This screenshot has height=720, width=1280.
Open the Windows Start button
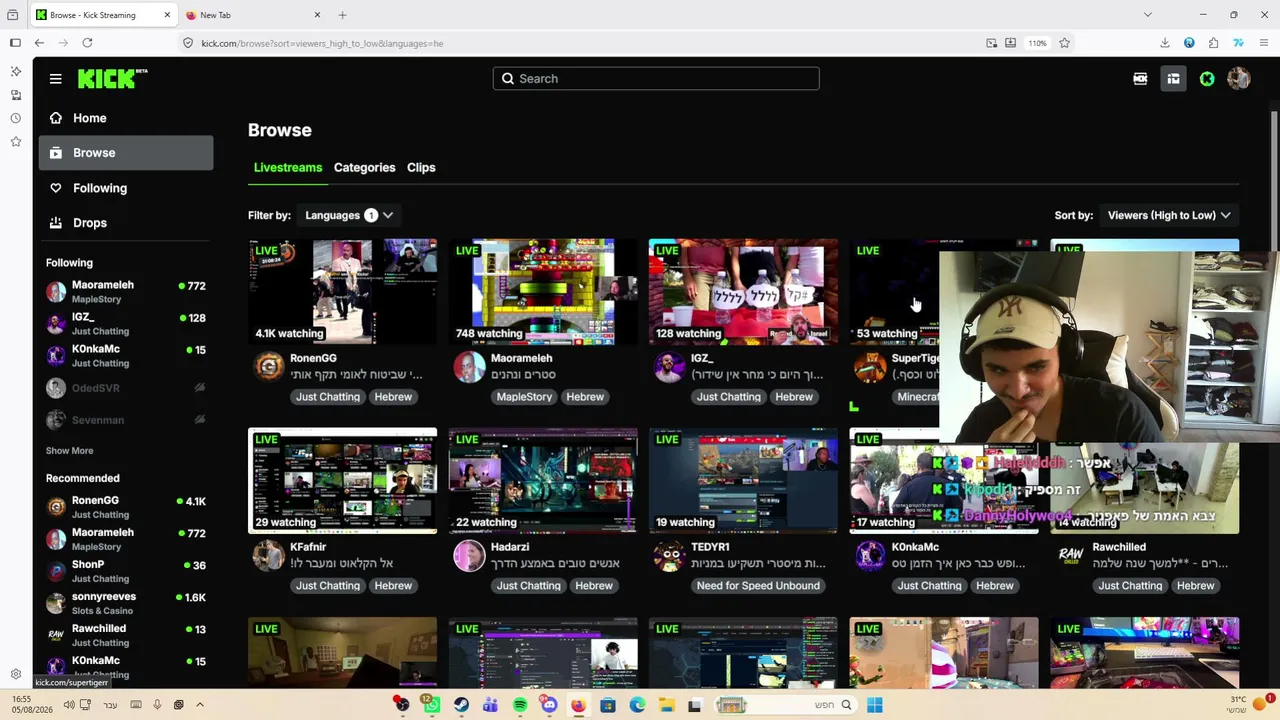[x=874, y=705]
